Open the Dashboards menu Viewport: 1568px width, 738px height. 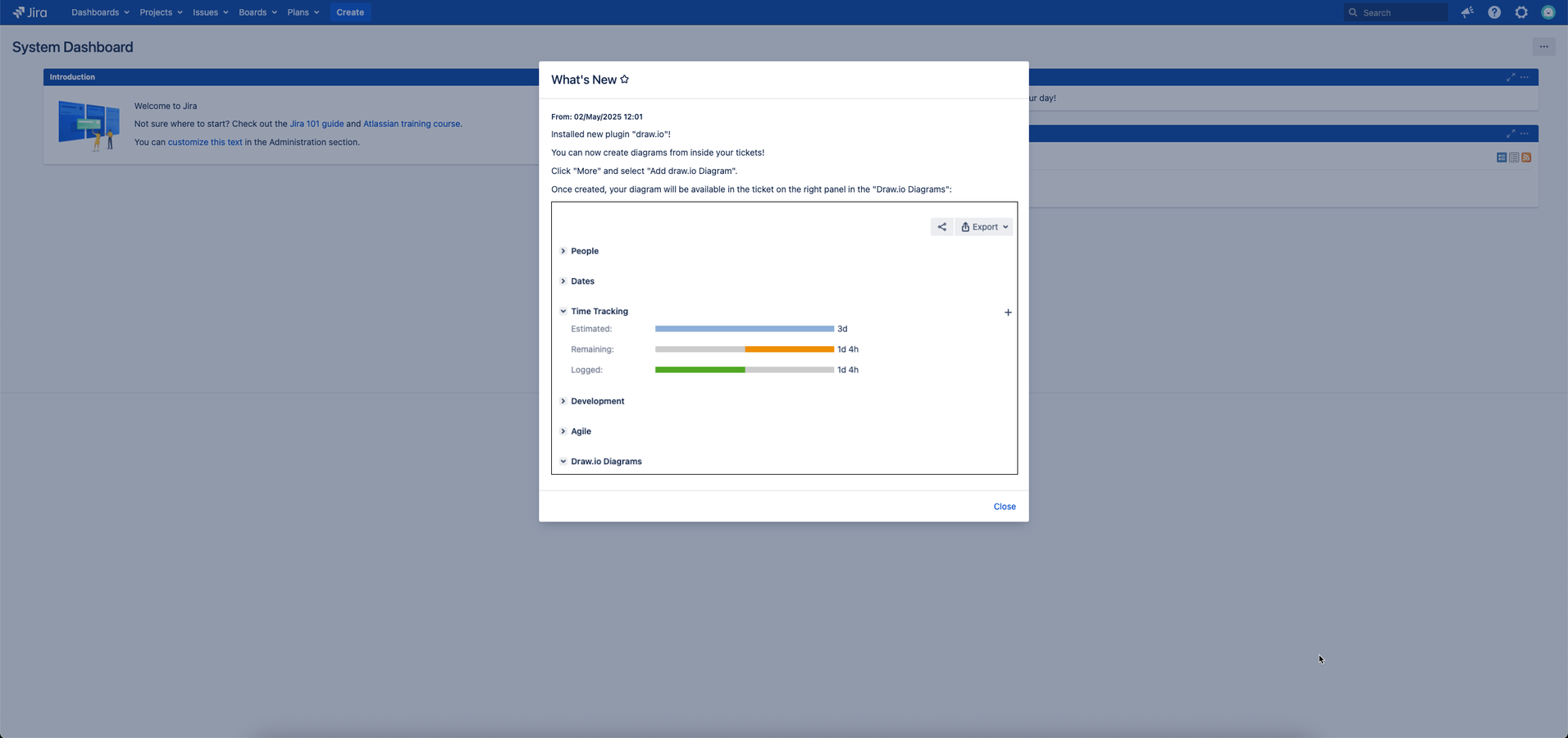pyautogui.click(x=100, y=12)
